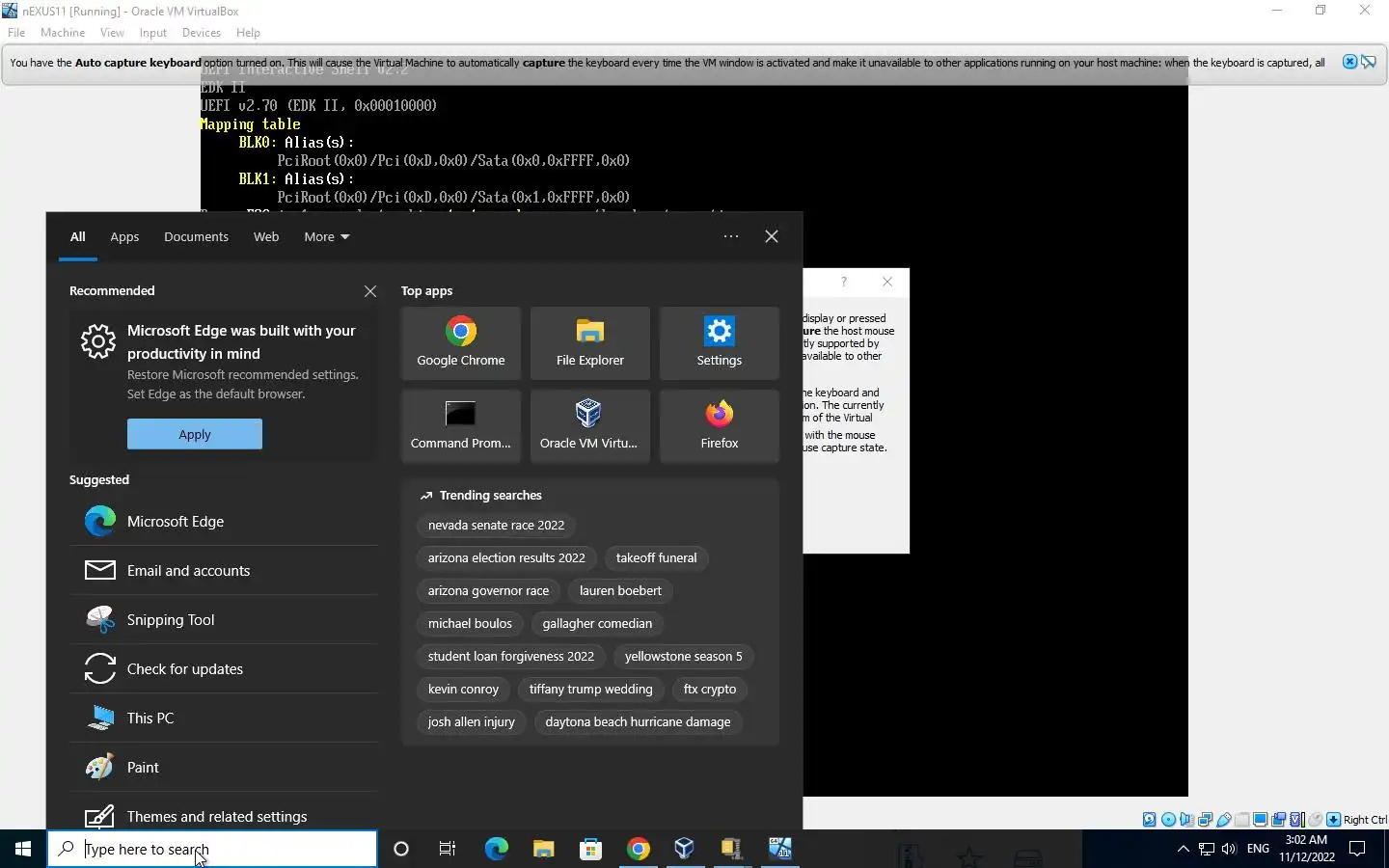The width and height of the screenshot is (1389, 868).
Task: Click the VirtualBox USB status icon
Action: point(1223,820)
